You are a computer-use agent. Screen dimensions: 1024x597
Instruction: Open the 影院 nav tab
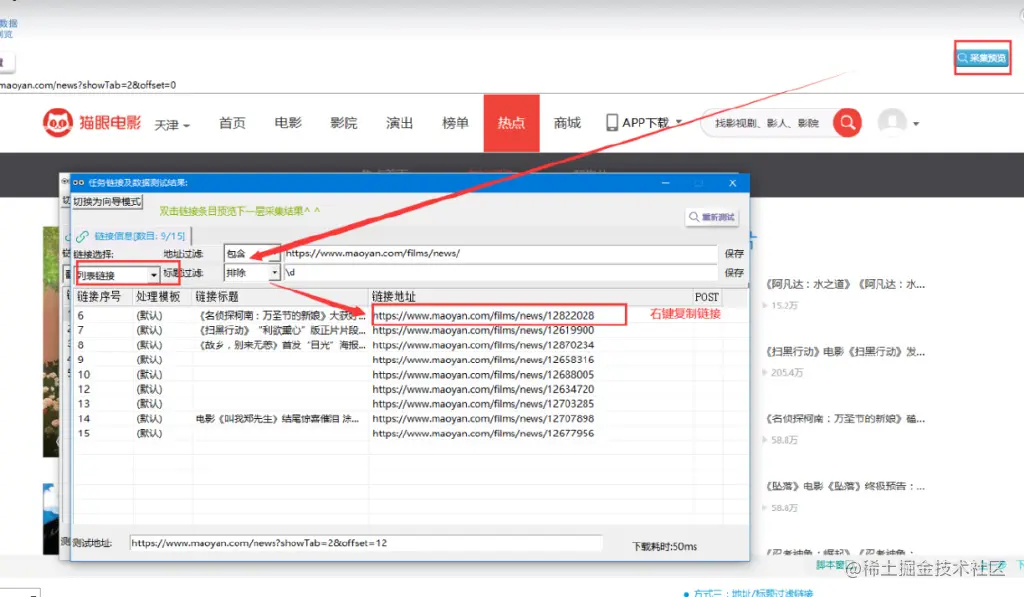[344, 123]
